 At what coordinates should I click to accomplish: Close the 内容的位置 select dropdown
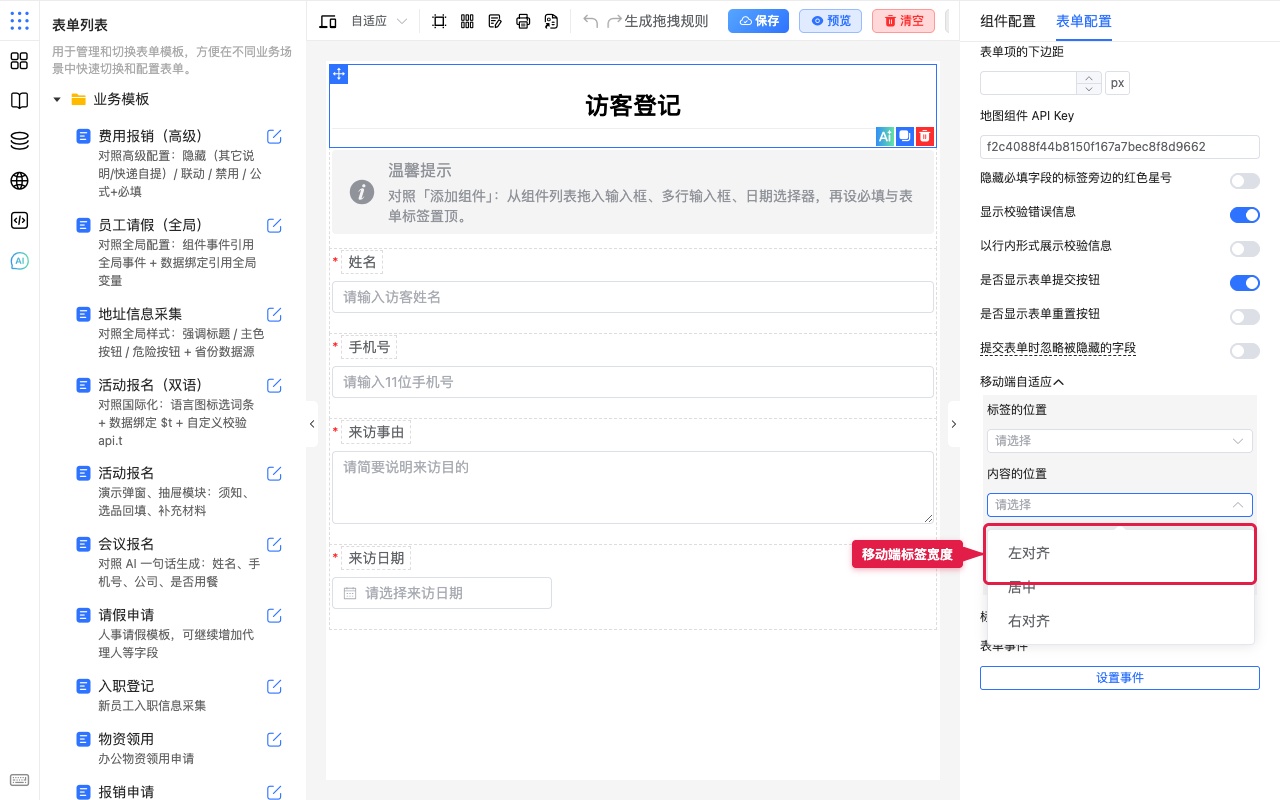[x=1120, y=505]
